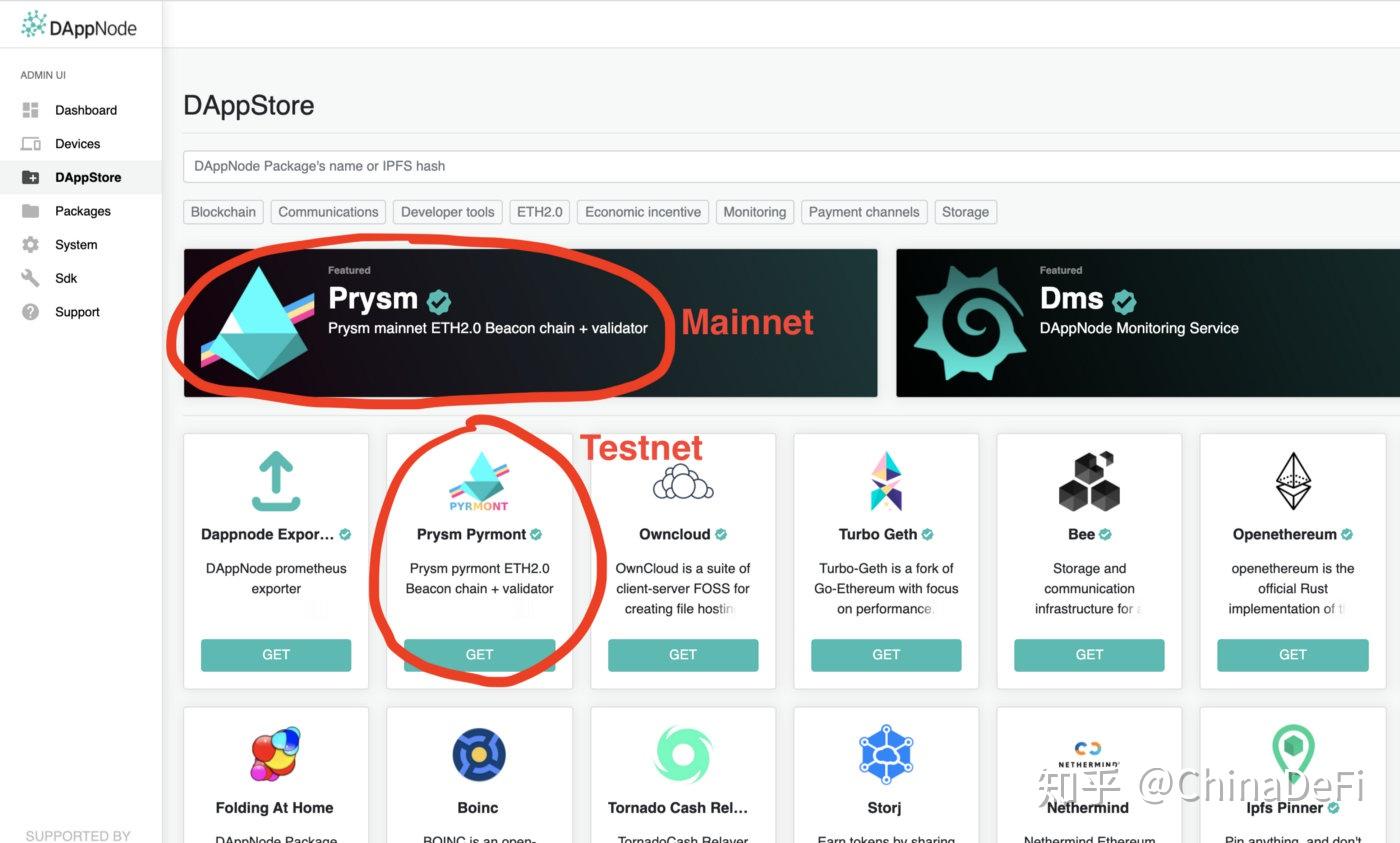The height and width of the screenshot is (843, 1400).
Task: Click the Prysm Pyrmont logo icon
Action: click(479, 481)
